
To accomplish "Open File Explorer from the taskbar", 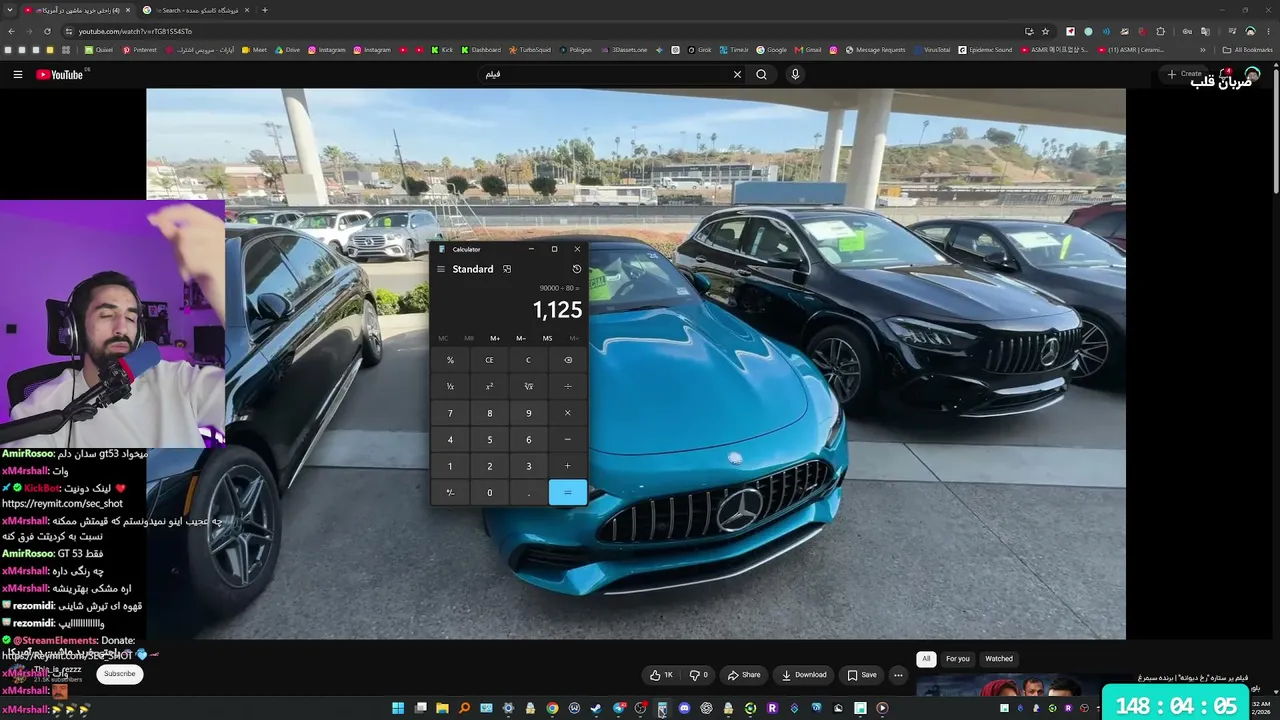I will (442, 709).
